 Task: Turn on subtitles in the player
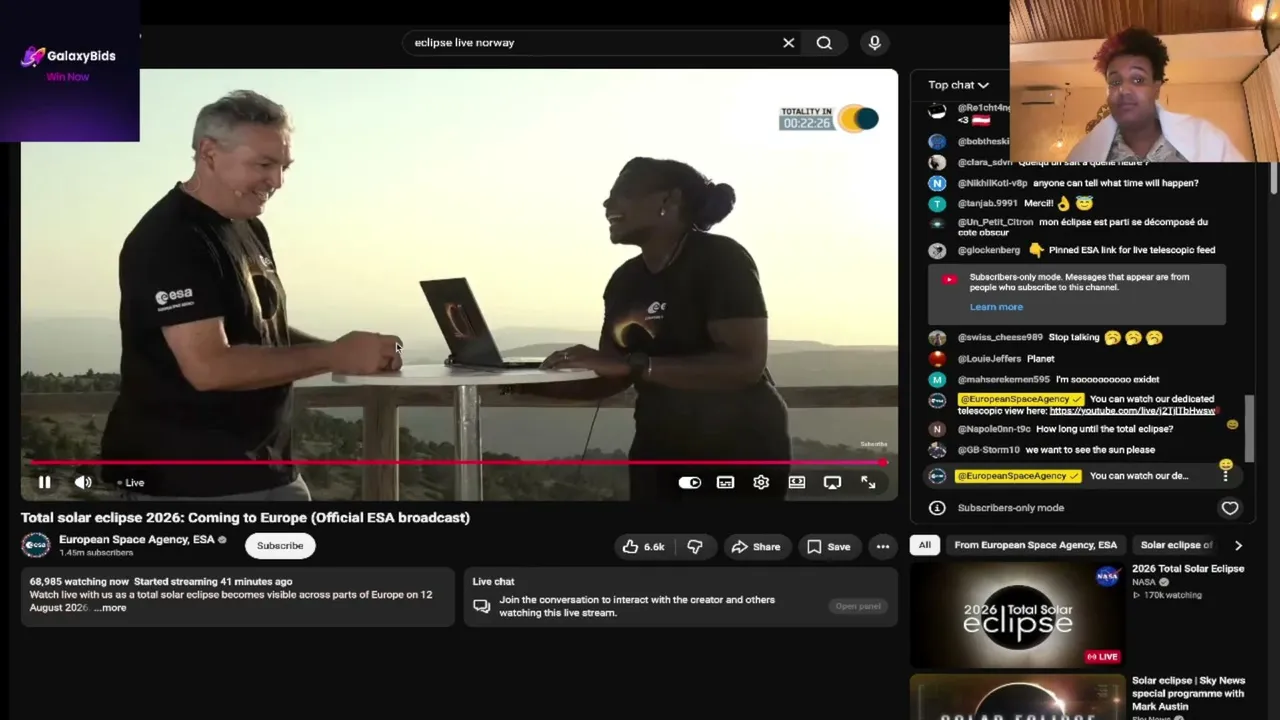tap(725, 482)
